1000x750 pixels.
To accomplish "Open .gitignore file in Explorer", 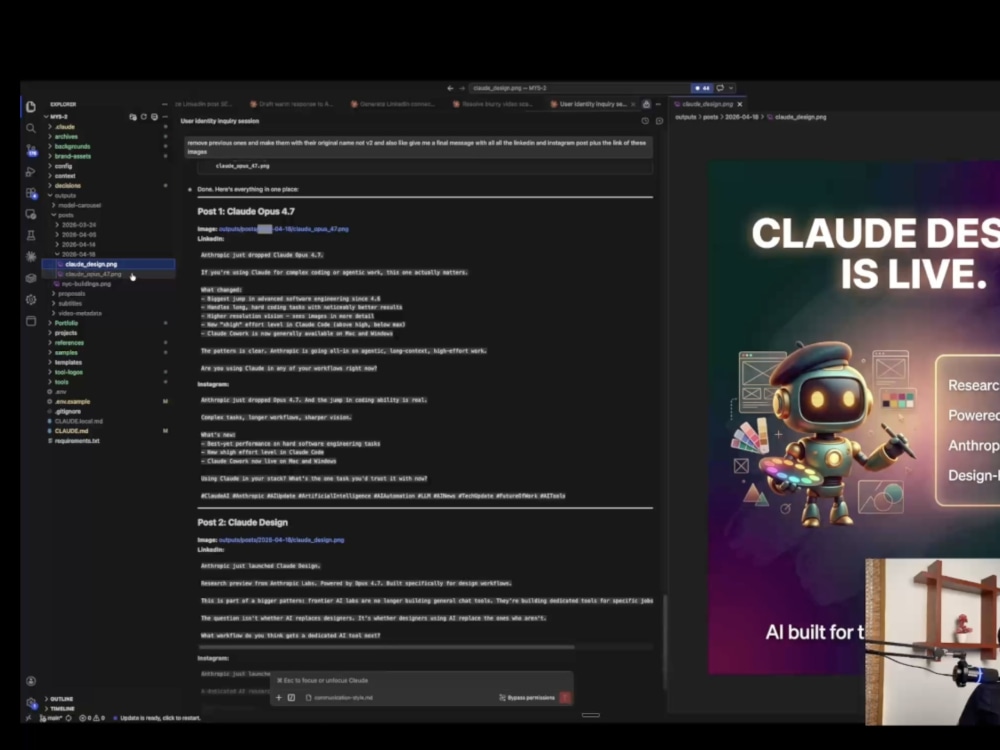I will click(x=108, y=411).
